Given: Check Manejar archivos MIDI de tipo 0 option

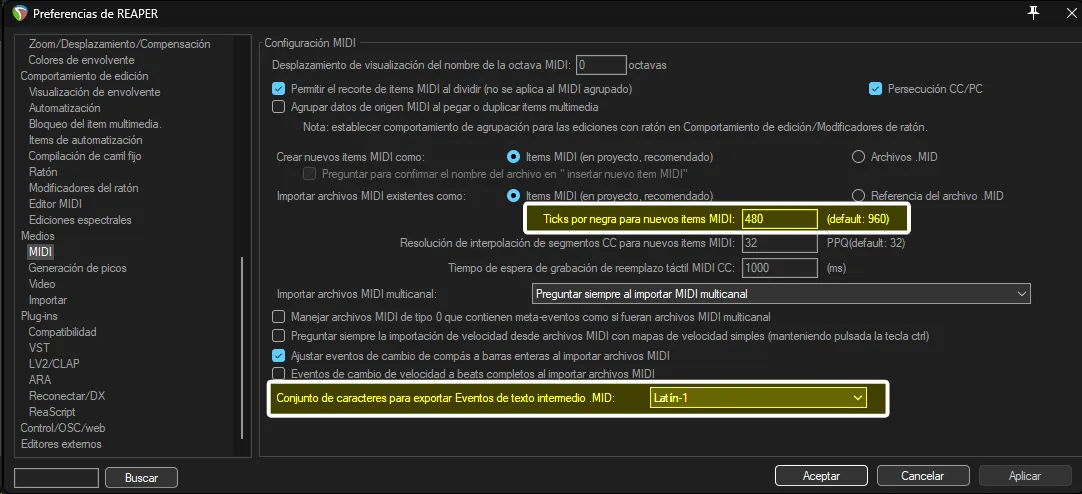Looking at the screenshot, I should coord(279,317).
